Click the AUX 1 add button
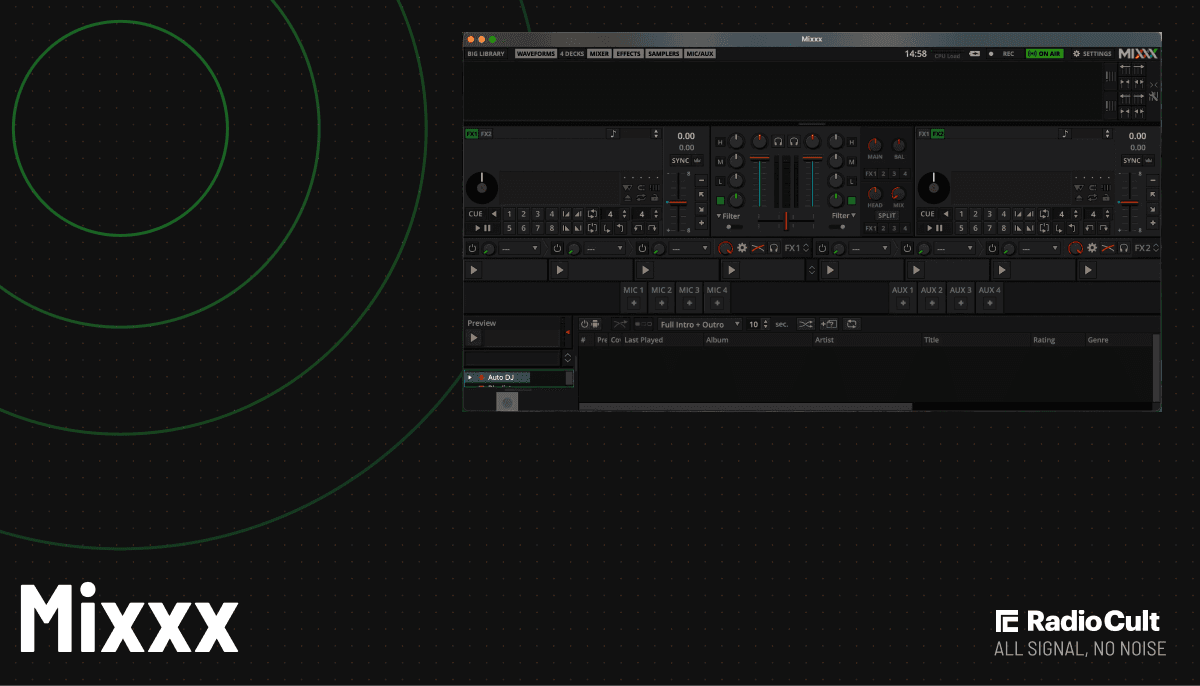The image size is (1200, 686). [x=903, y=303]
